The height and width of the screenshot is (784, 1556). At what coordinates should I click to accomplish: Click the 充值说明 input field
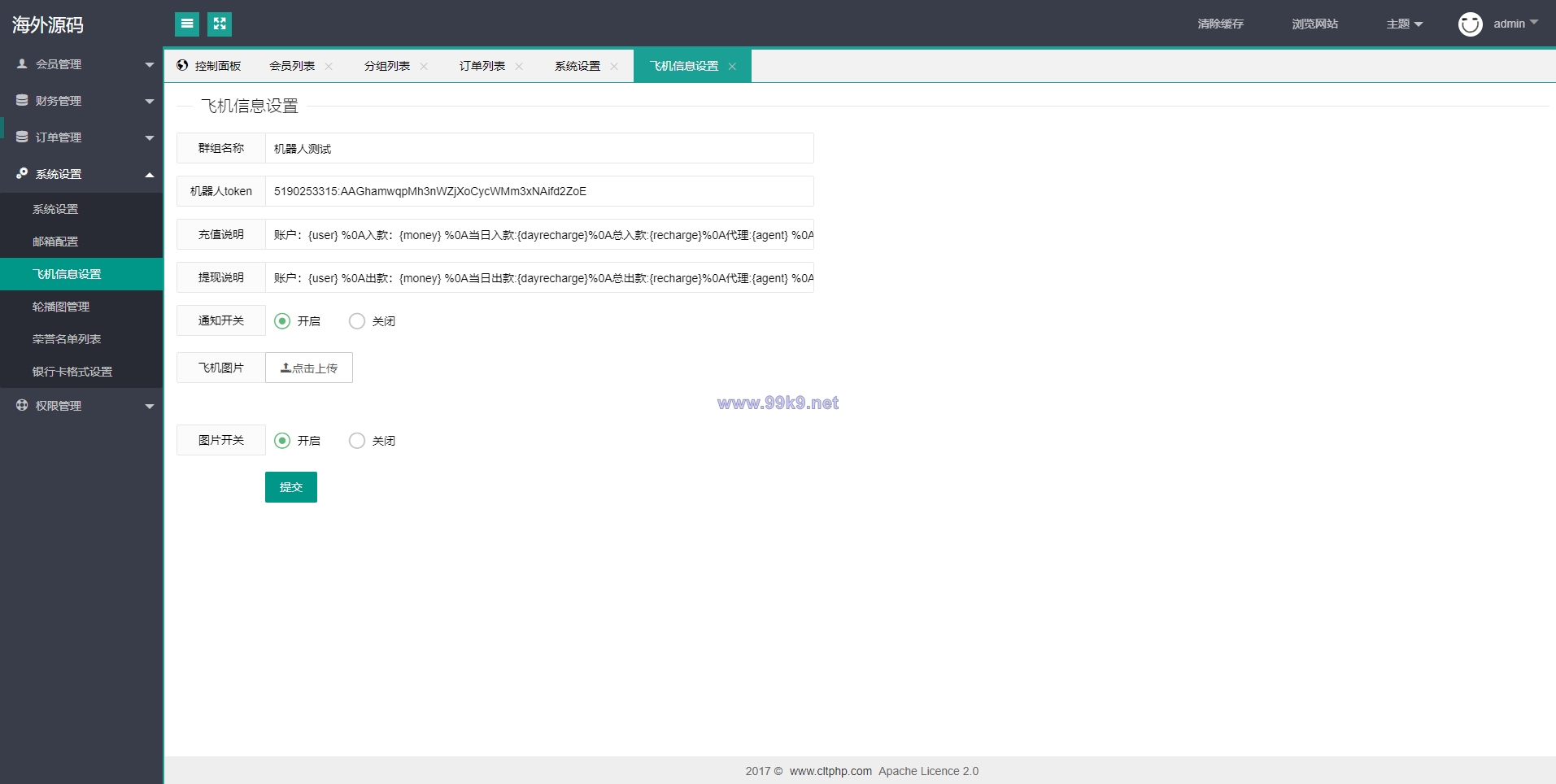coord(539,234)
